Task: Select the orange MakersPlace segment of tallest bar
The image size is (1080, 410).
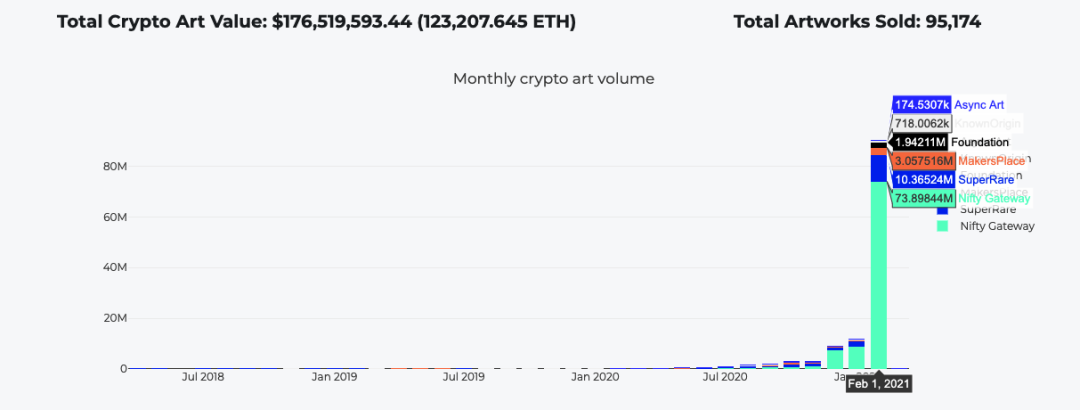Action: click(x=879, y=152)
